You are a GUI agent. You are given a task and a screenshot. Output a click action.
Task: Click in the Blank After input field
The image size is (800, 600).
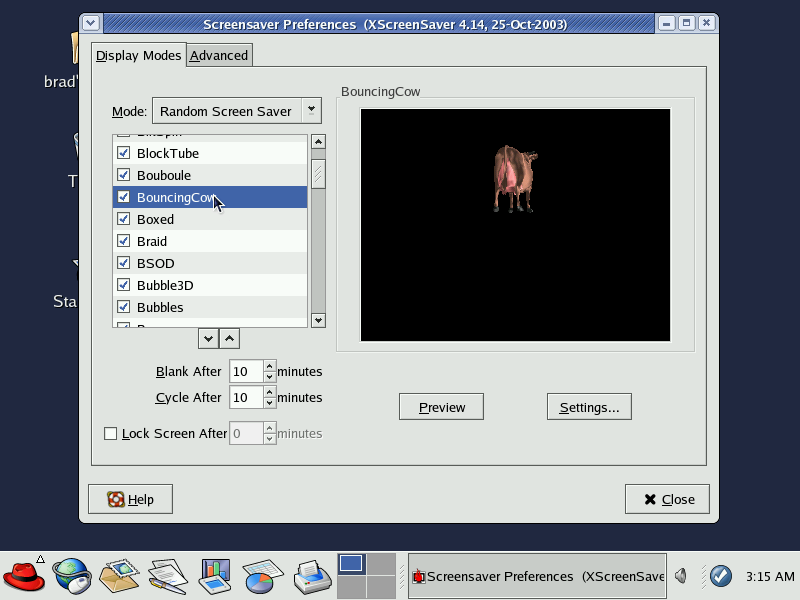246,371
